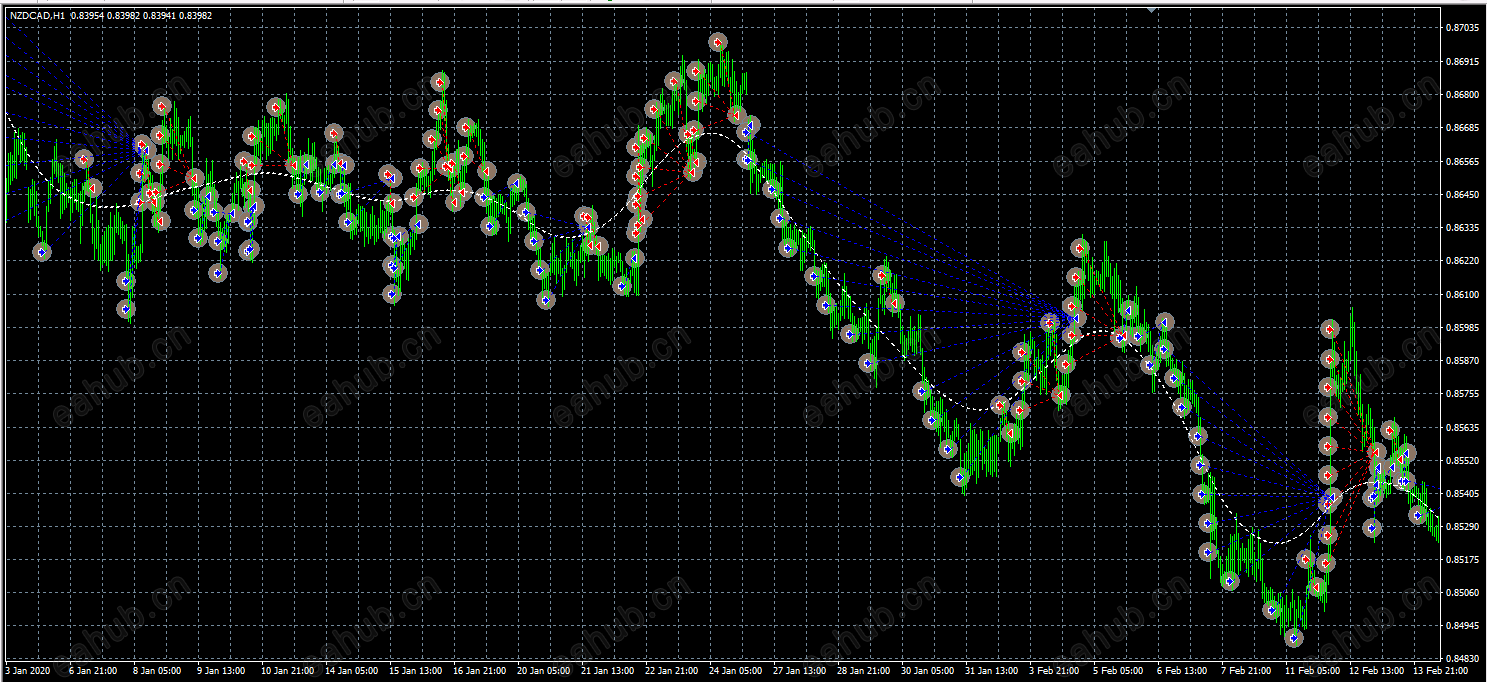Click the 5 Feb 05:00 time label
Image resolution: width=1487 pixels, height=682 pixels.
1119,670
